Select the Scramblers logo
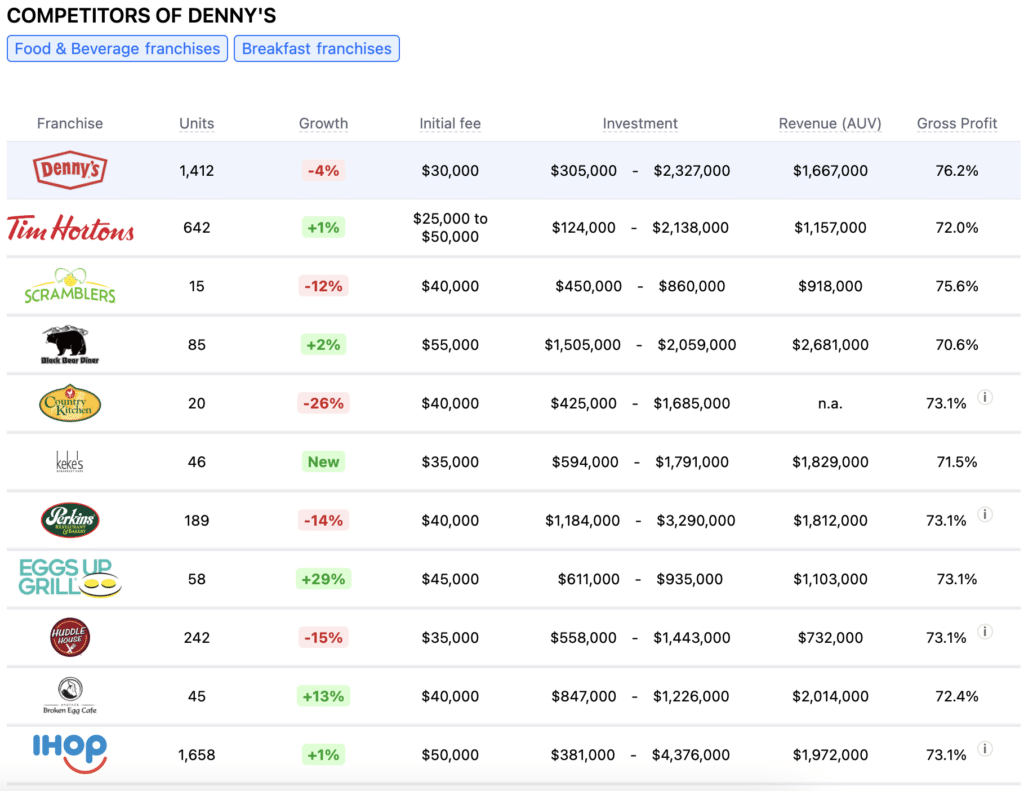 (x=70, y=285)
